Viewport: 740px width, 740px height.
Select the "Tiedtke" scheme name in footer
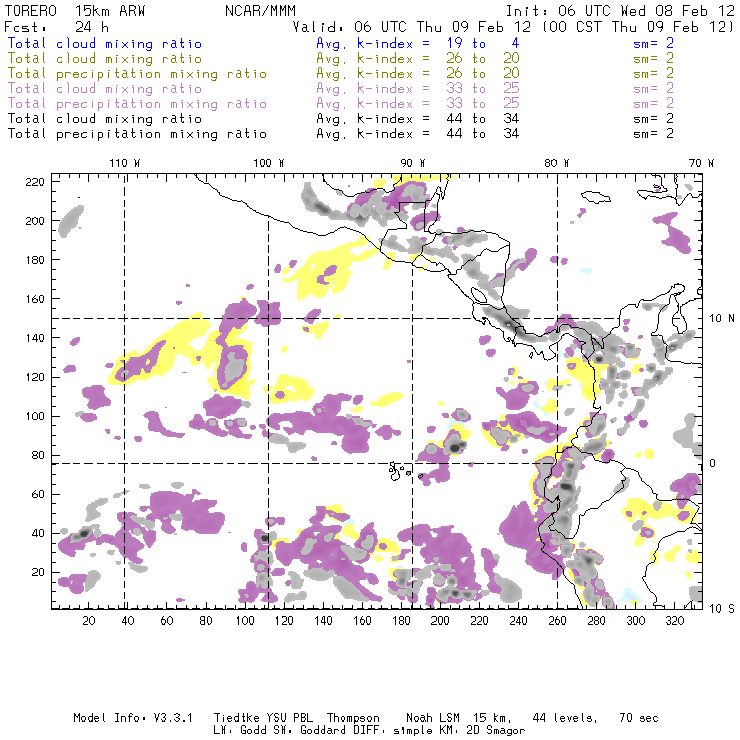(x=237, y=718)
